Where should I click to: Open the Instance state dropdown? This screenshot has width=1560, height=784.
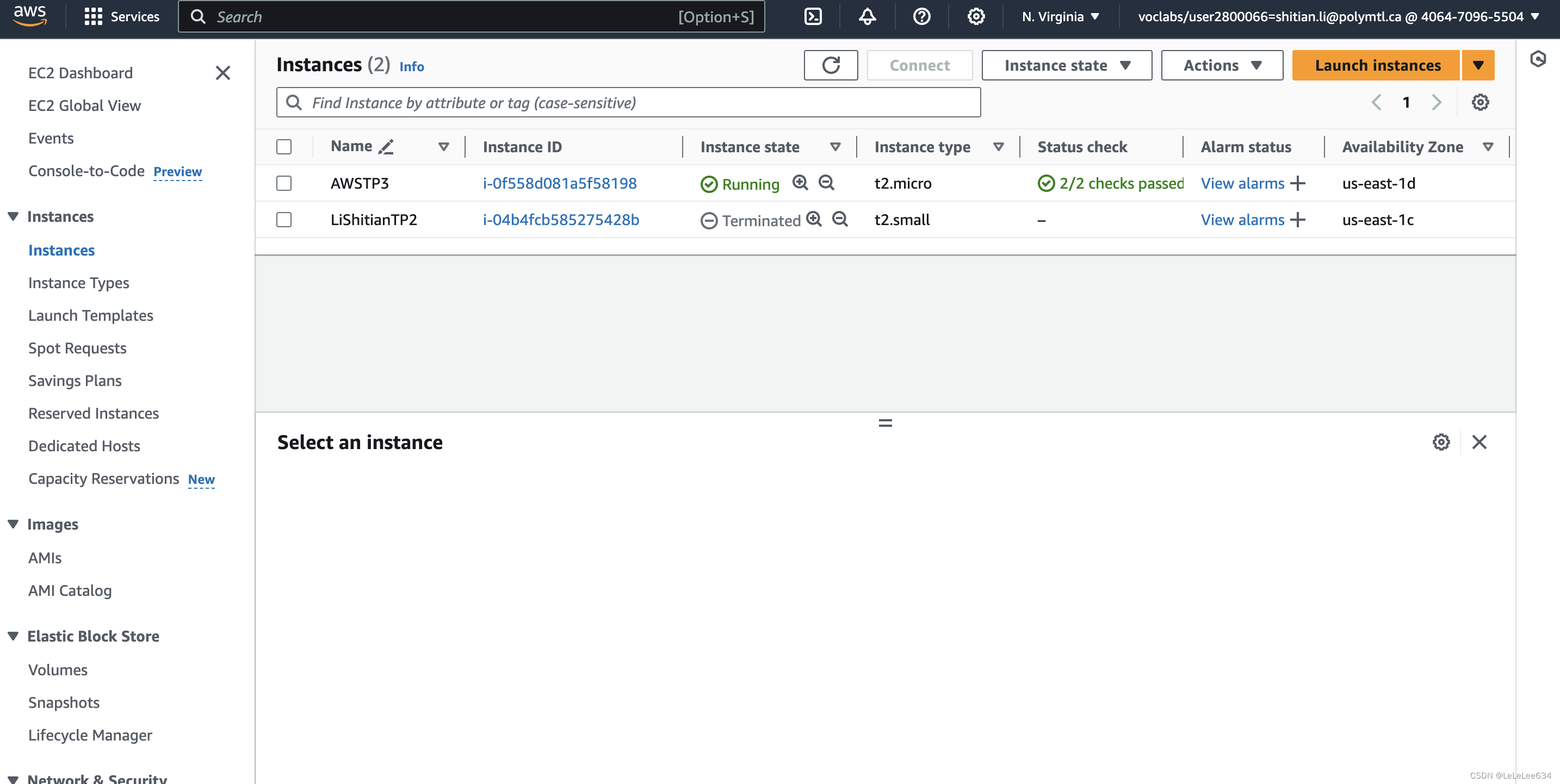pos(1066,65)
